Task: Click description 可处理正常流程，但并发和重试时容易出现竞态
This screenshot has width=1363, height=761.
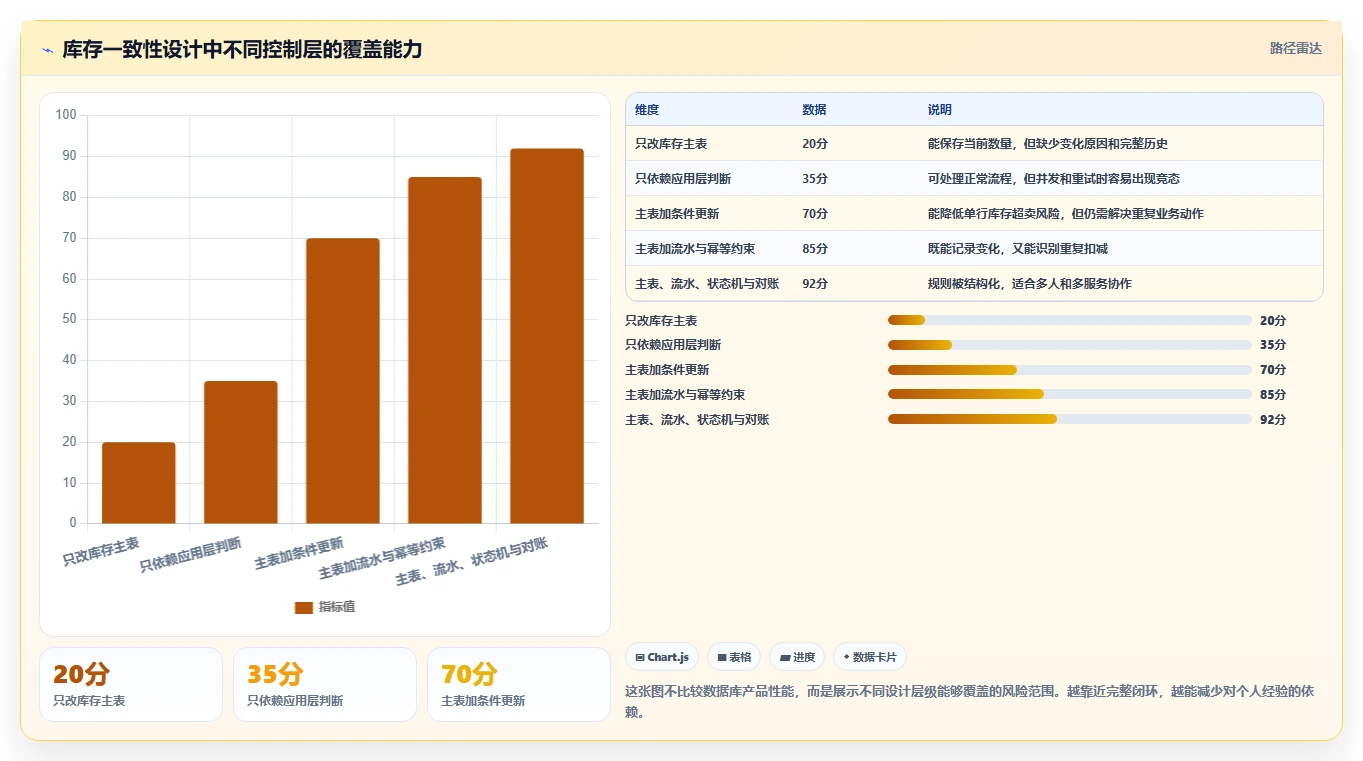Action: pyautogui.click(x=1054, y=179)
